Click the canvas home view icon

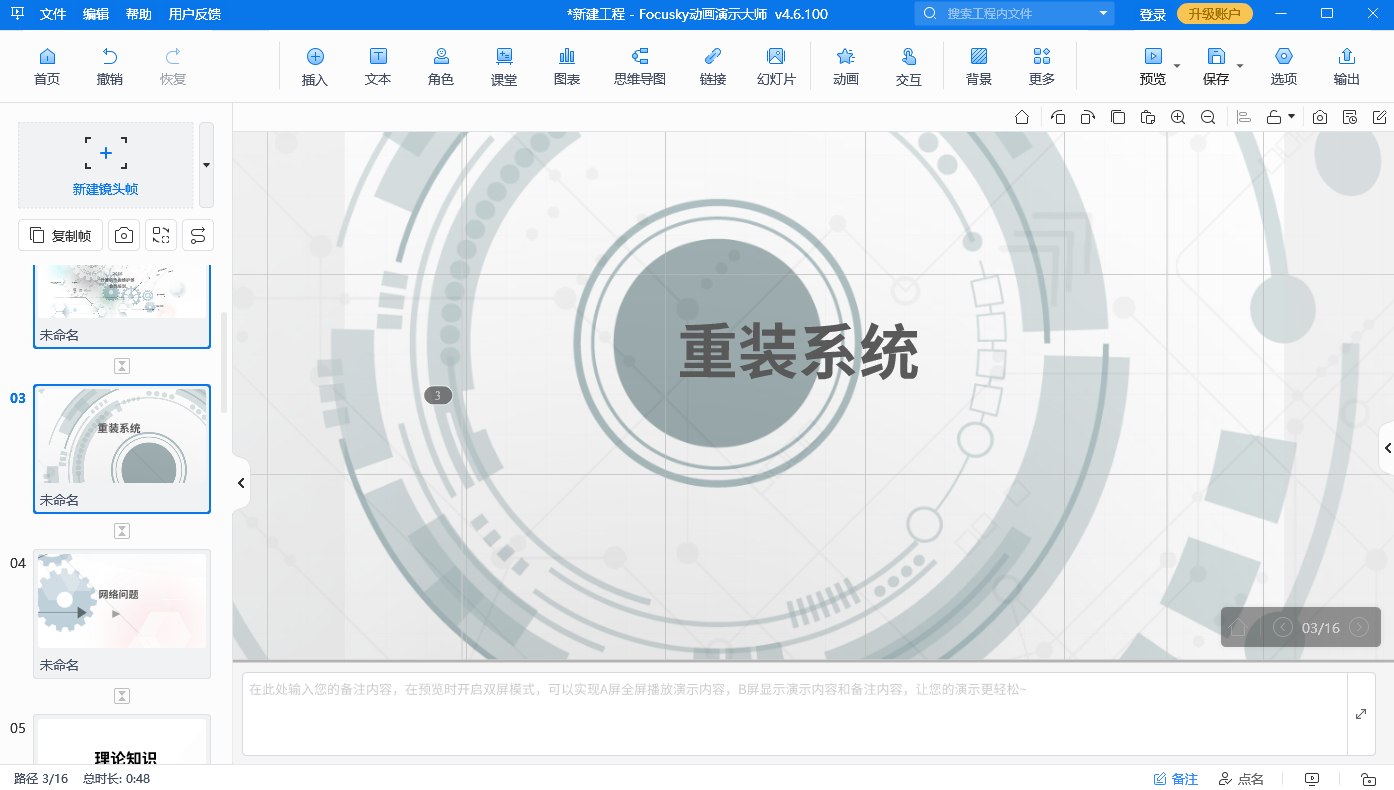click(1022, 117)
